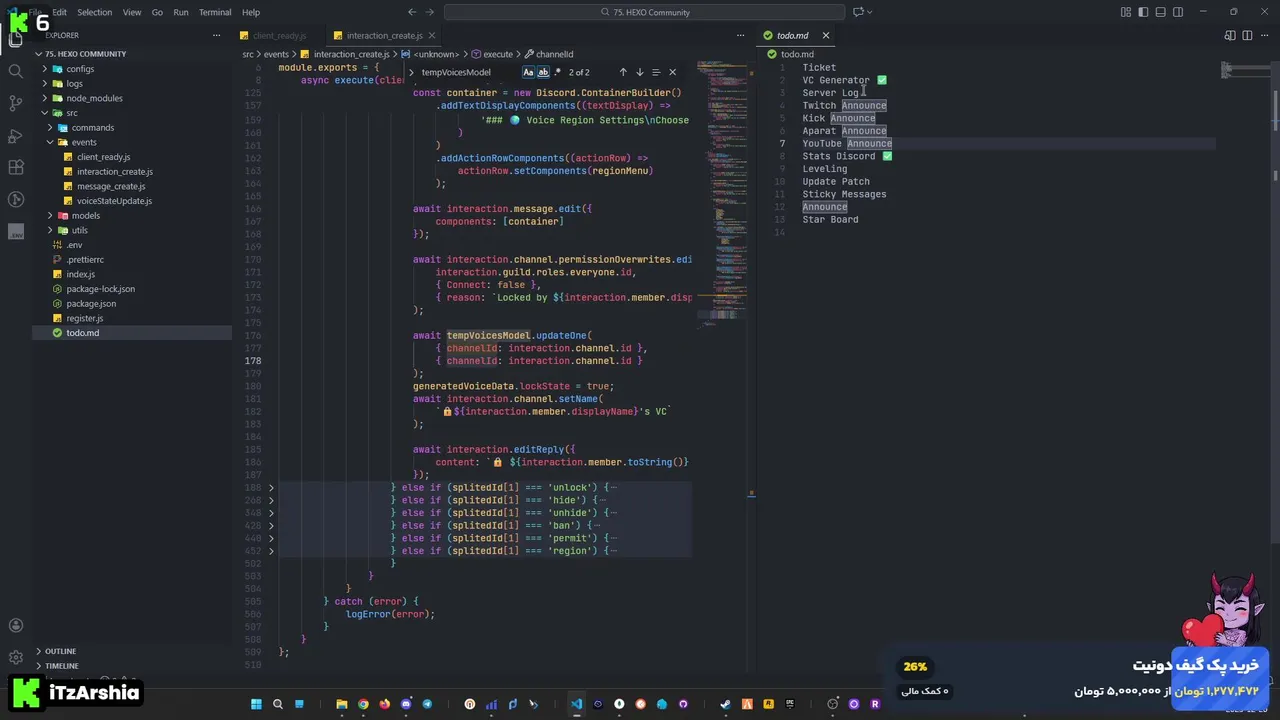Open the Extensions view
The width and height of the screenshot is (1280, 720).
pyautogui.click(x=15, y=167)
